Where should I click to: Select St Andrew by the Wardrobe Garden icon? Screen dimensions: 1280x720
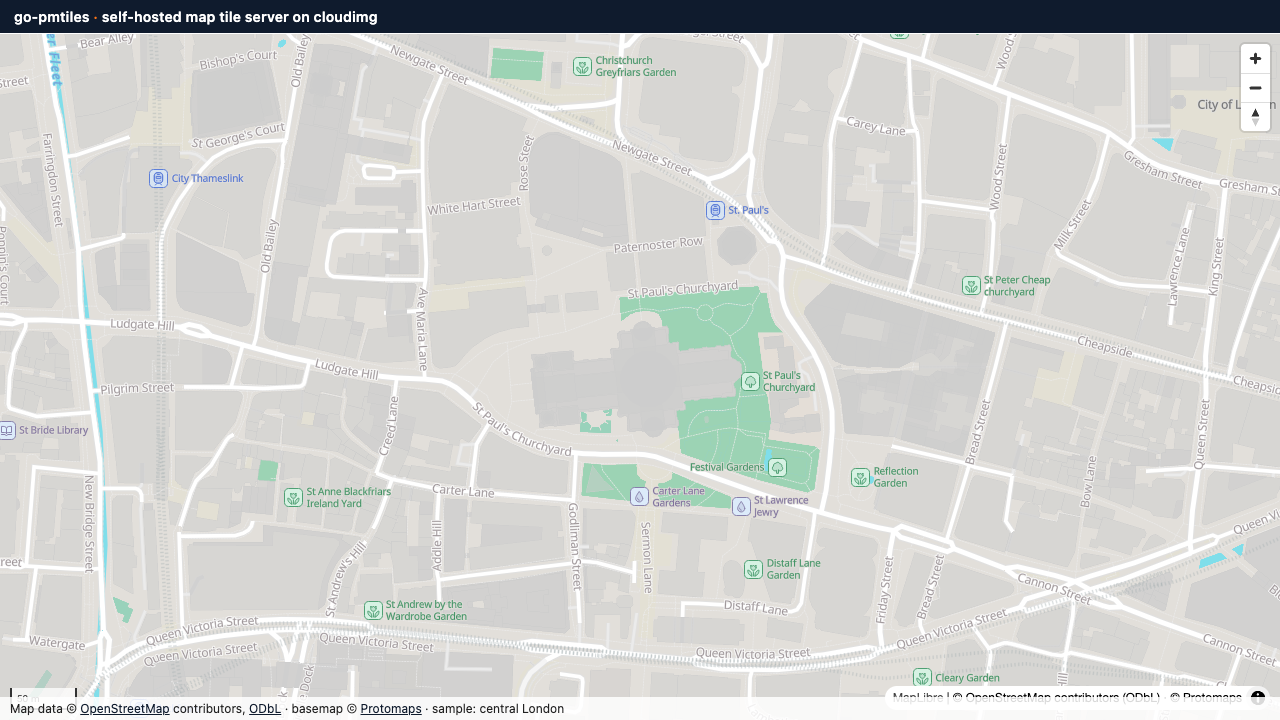[x=373, y=610]
